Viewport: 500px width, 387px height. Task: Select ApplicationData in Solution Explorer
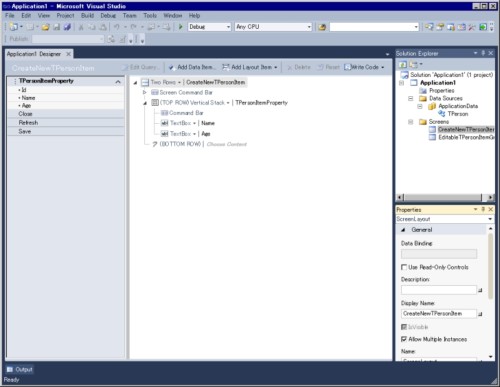click(458, 106)
